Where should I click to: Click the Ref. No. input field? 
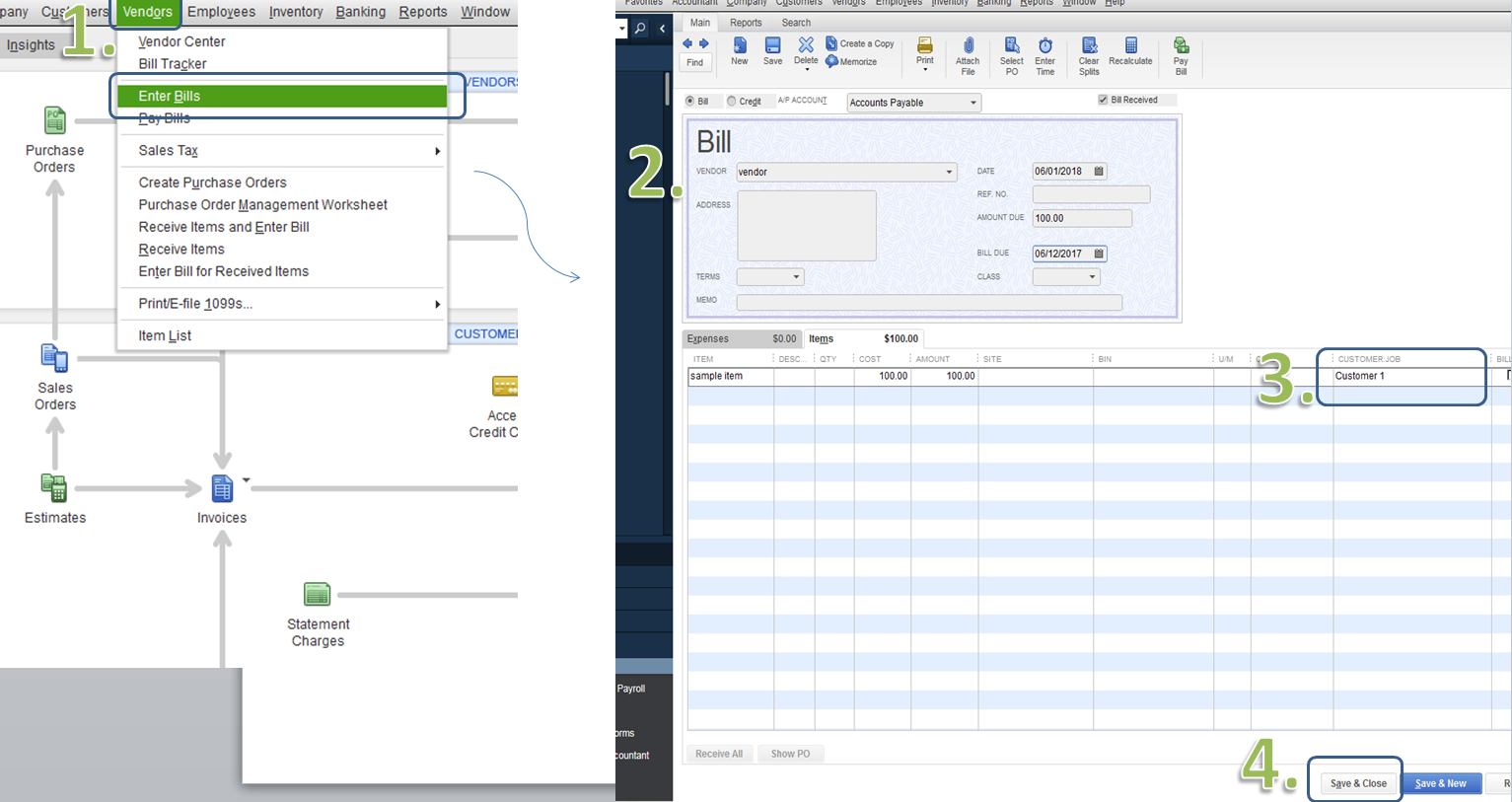pyautogui.click(x=1091, y=194)
